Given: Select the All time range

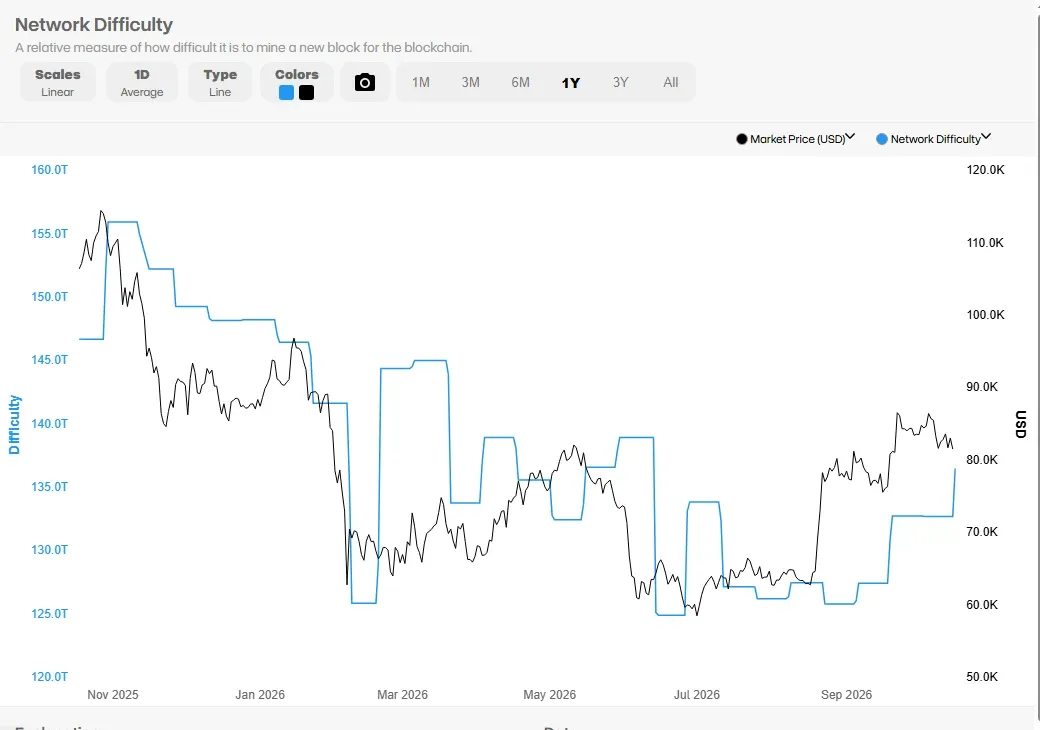Looking at the screenshot, I should point(671,82).
